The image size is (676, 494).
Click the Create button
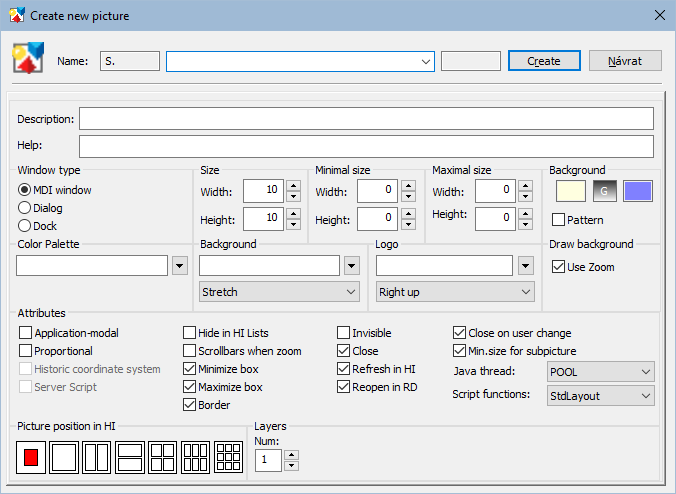click(x=544, y=61)
